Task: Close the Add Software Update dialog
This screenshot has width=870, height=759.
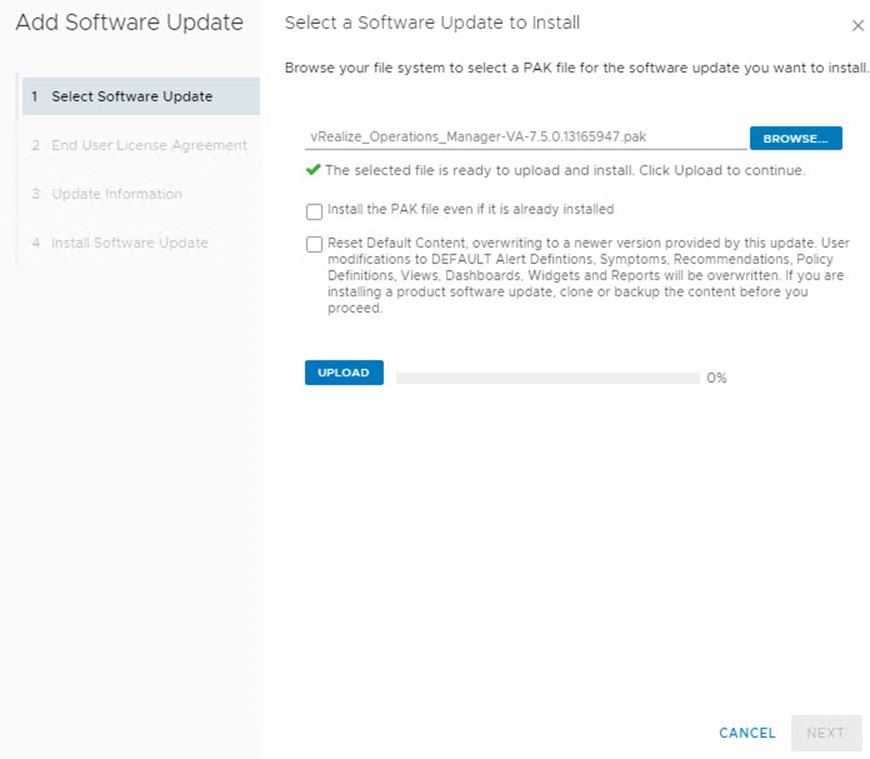Action: tap(858, 26)
